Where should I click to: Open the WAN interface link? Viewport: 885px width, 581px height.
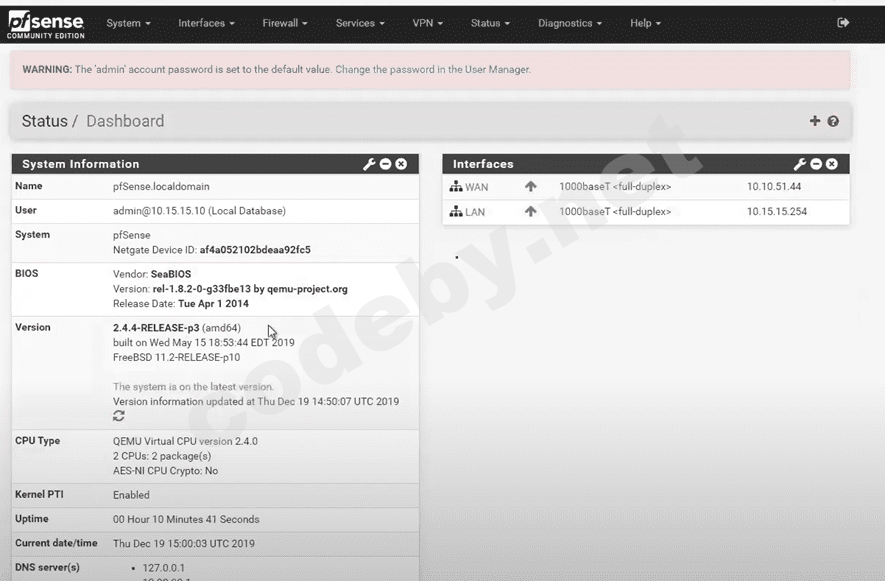pyautogui.click(x=476, y=187)
